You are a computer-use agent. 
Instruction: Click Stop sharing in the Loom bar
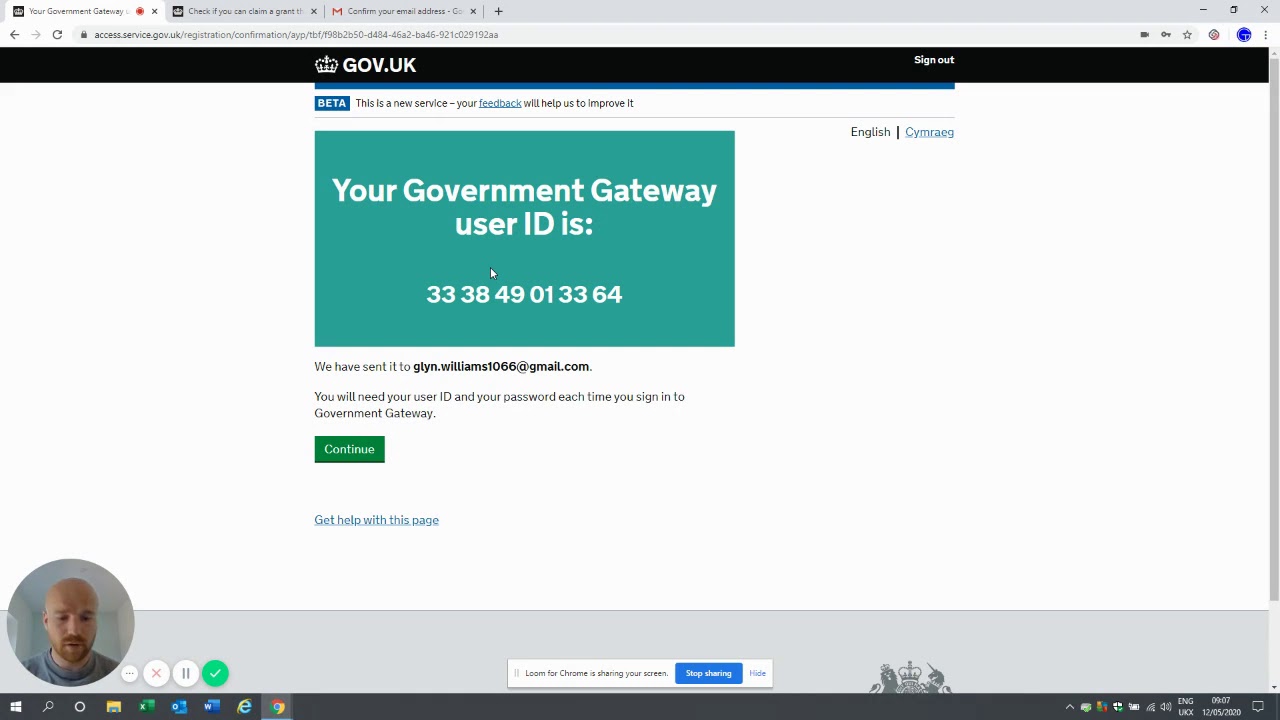708,673
